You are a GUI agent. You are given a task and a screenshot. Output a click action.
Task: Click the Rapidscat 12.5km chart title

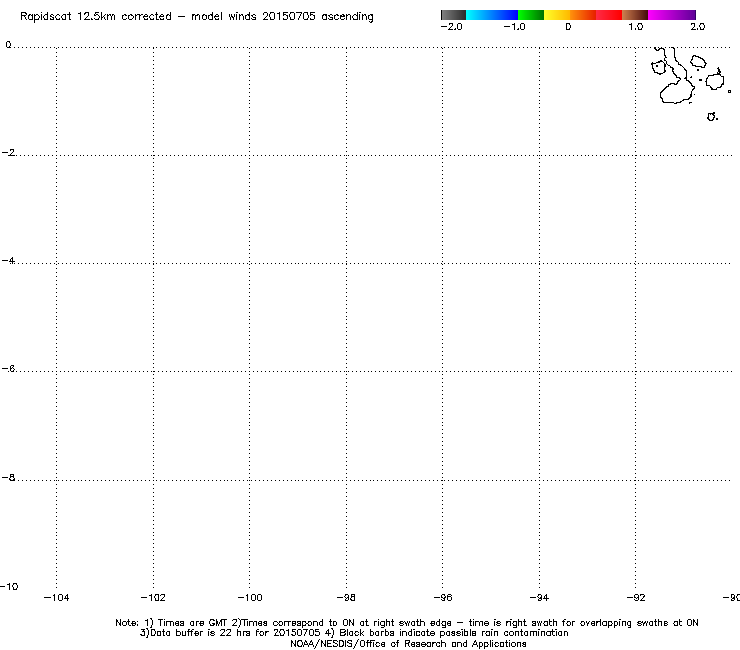click(x=197, y=17)
